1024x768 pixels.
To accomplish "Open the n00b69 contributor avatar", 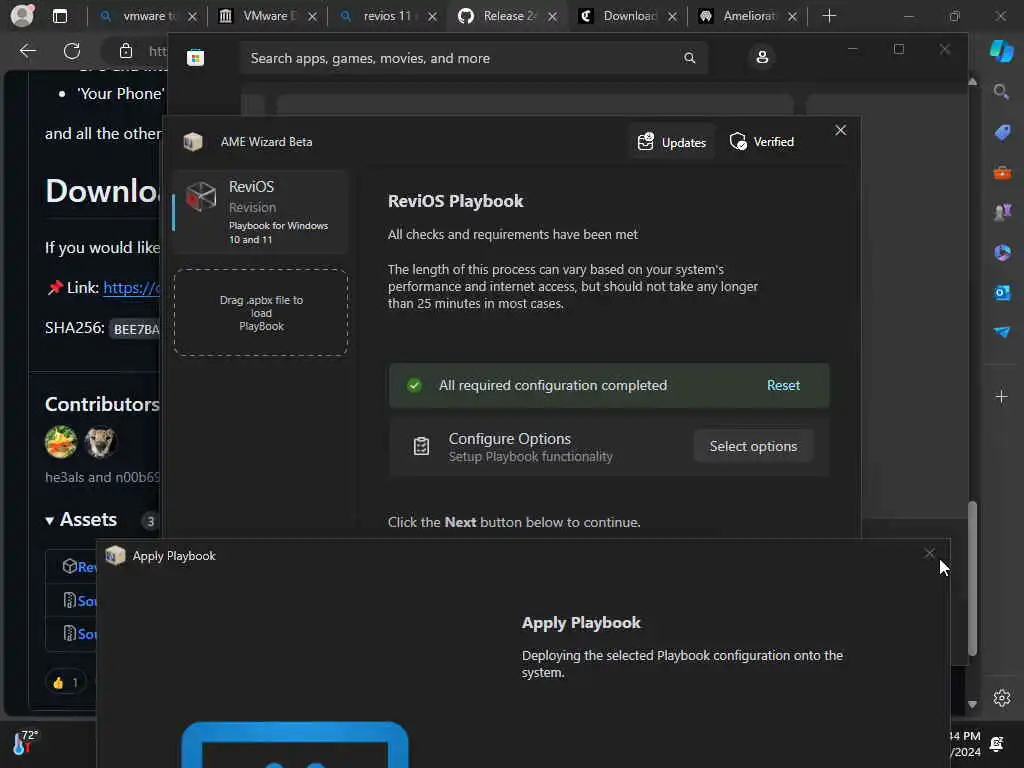I will click(101, 442).
